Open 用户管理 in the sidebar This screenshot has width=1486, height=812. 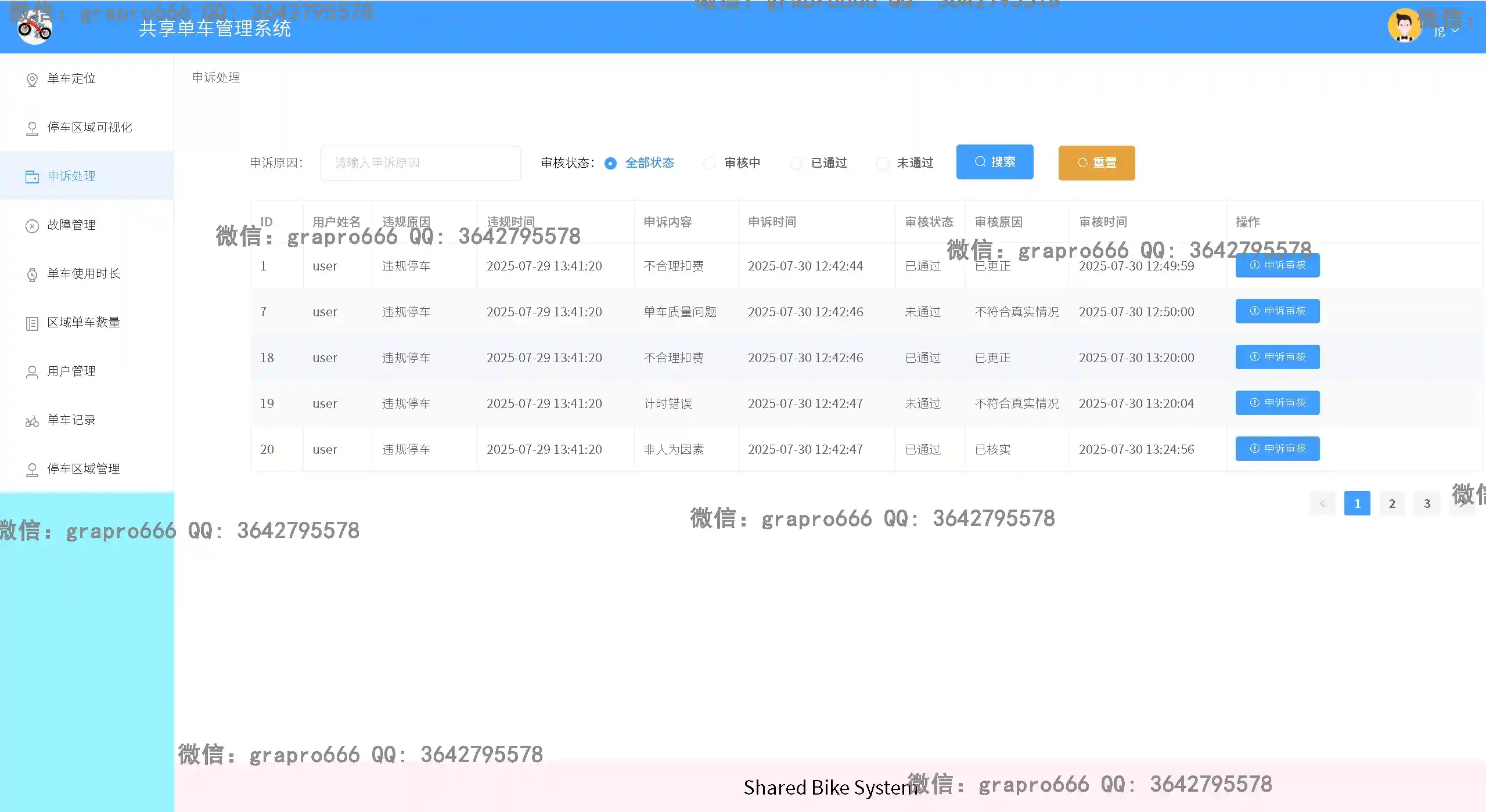click(71, 371)
